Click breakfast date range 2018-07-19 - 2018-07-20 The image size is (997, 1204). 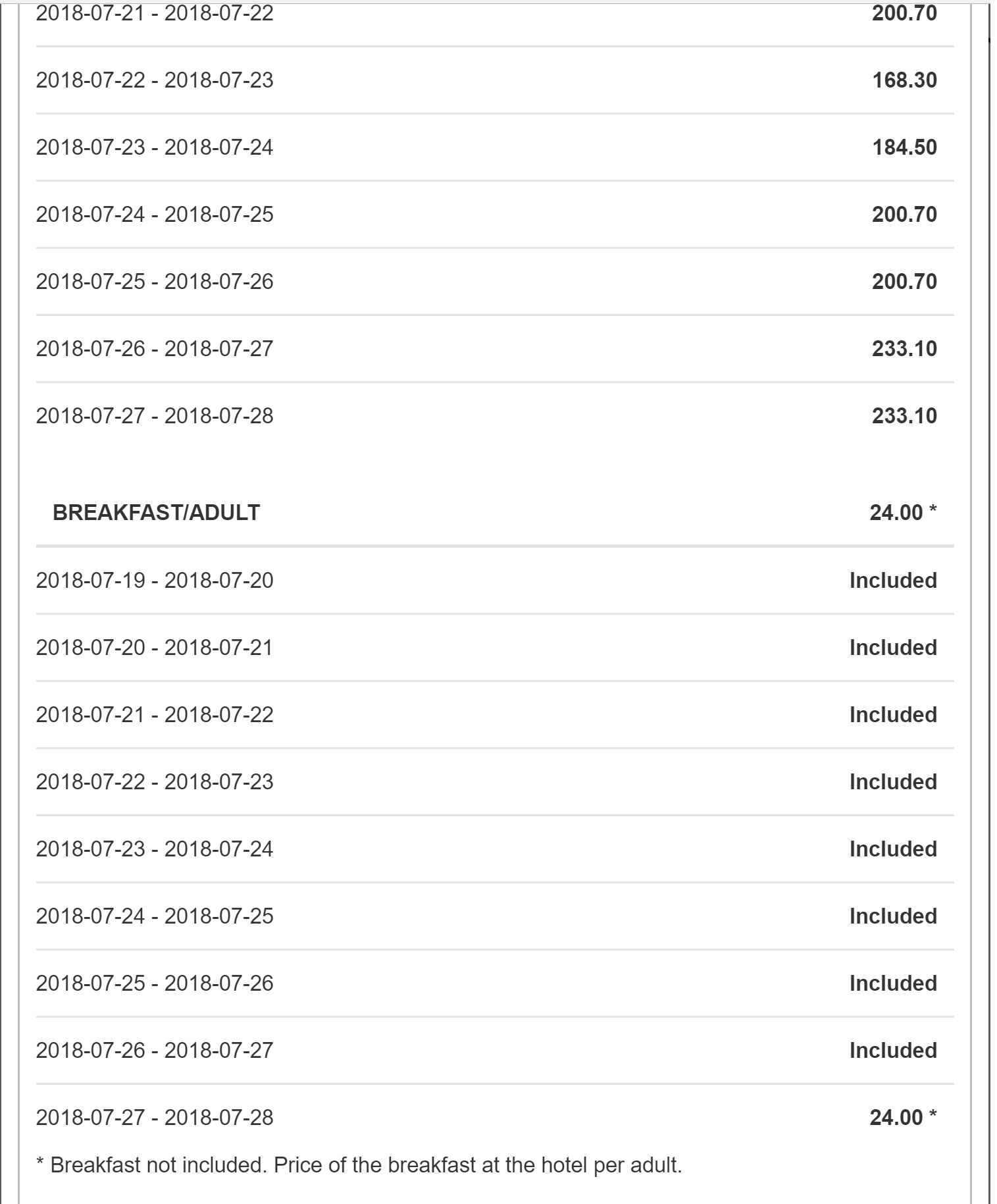pos(155,581)
